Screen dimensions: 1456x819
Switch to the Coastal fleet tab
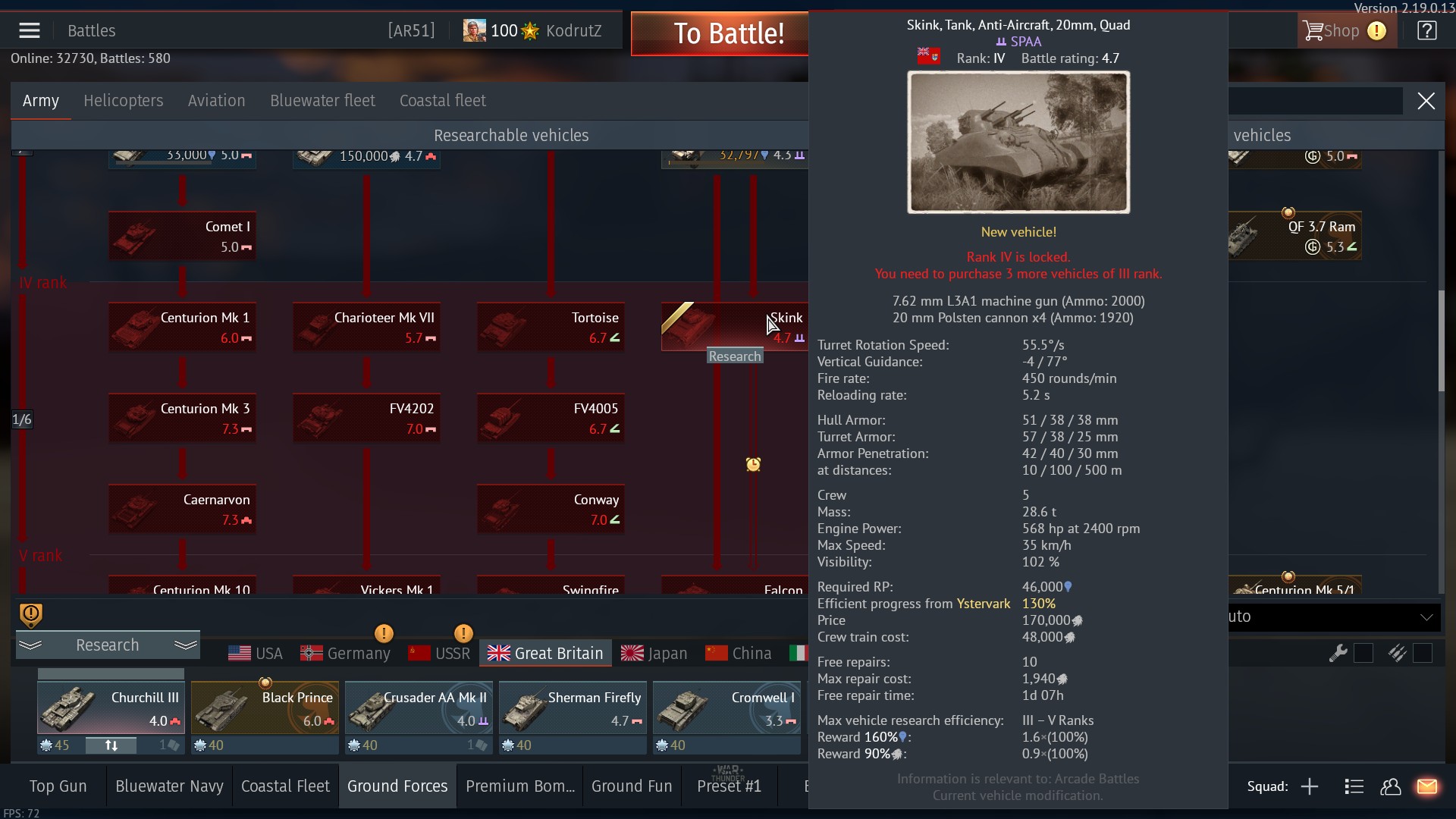point(443,101)
